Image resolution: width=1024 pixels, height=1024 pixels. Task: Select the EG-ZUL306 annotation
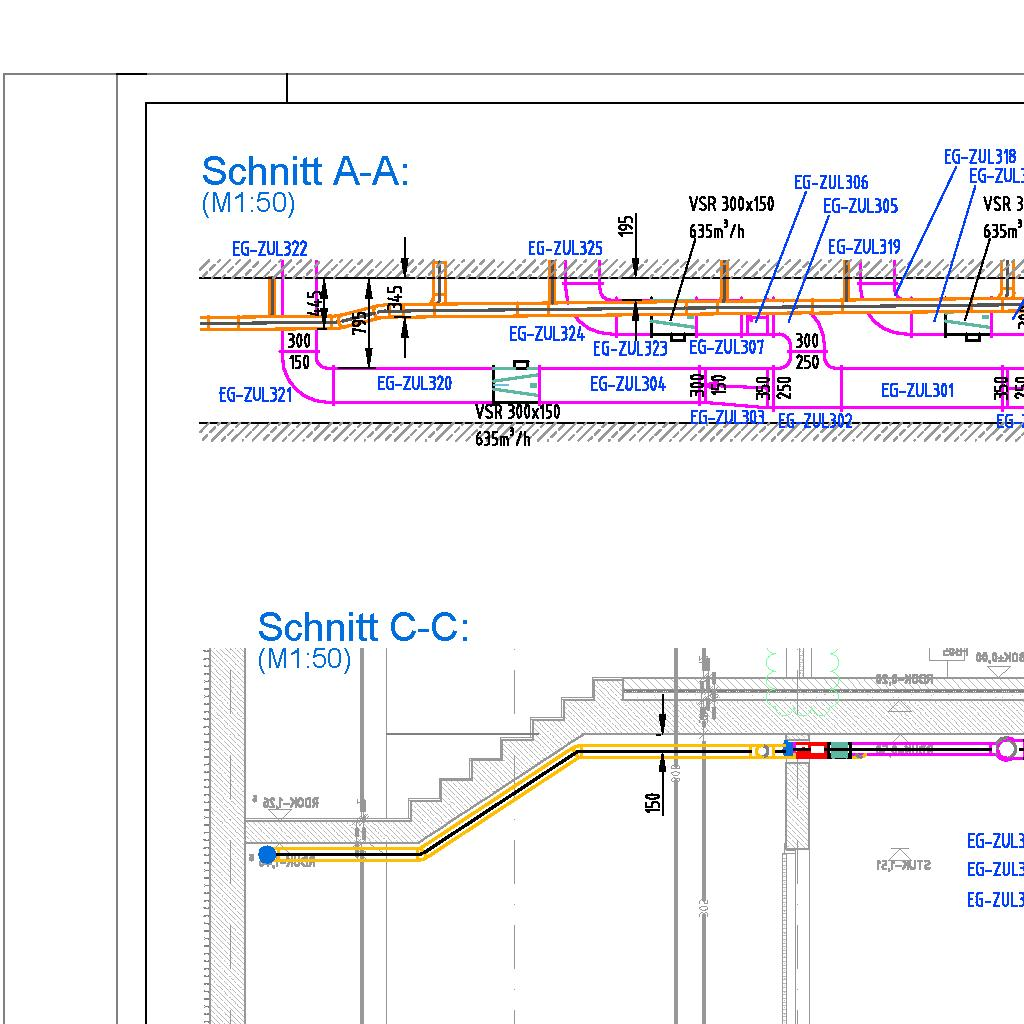pos(830,182)
